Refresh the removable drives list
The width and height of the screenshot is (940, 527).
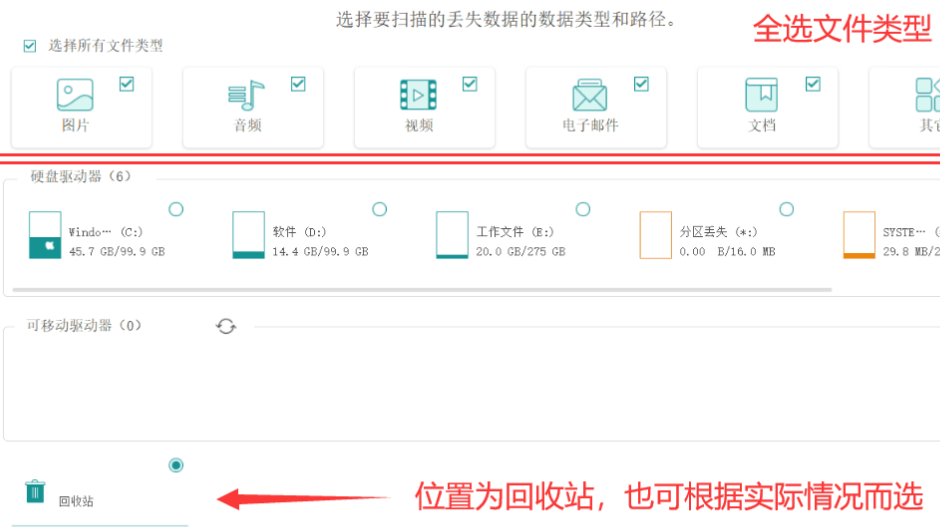226,326
